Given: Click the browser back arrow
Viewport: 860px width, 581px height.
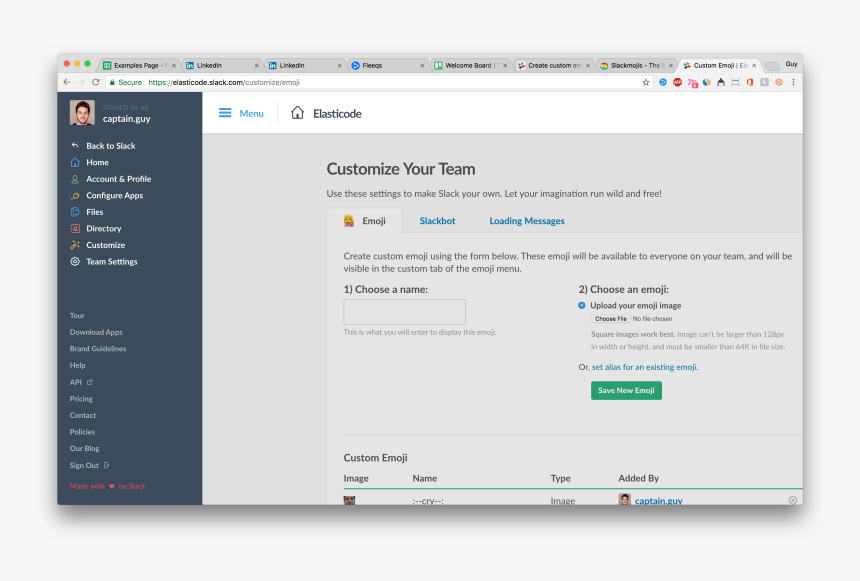Looking at the screenshot, I should tap(67, 82).
